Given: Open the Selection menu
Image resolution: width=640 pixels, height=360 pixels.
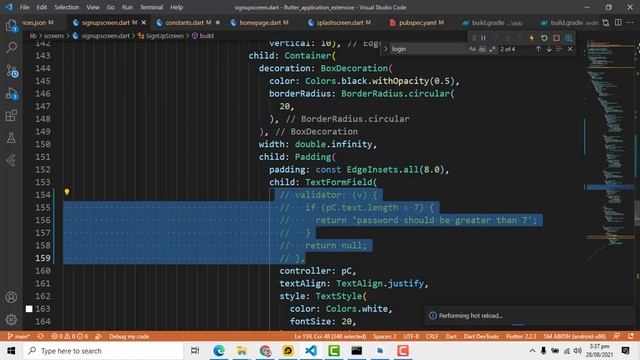Looking at the screenshot, I should coord(67,7).
